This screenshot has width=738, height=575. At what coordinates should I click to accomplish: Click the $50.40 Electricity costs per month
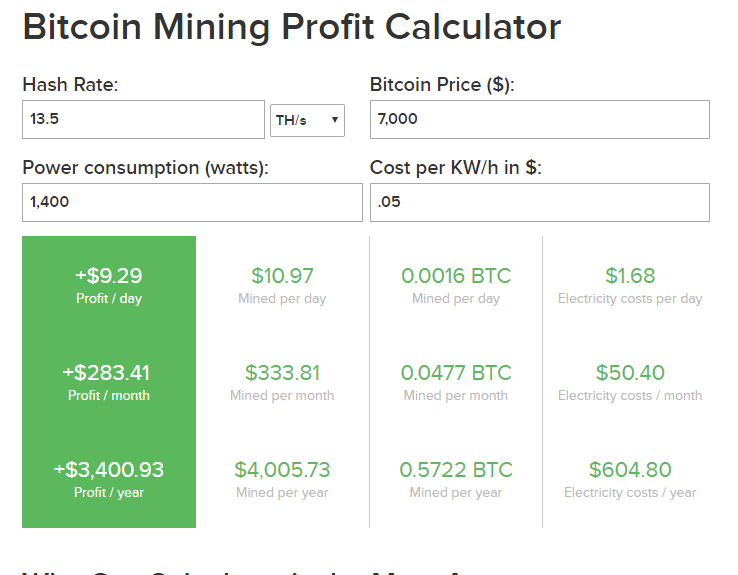630,373
